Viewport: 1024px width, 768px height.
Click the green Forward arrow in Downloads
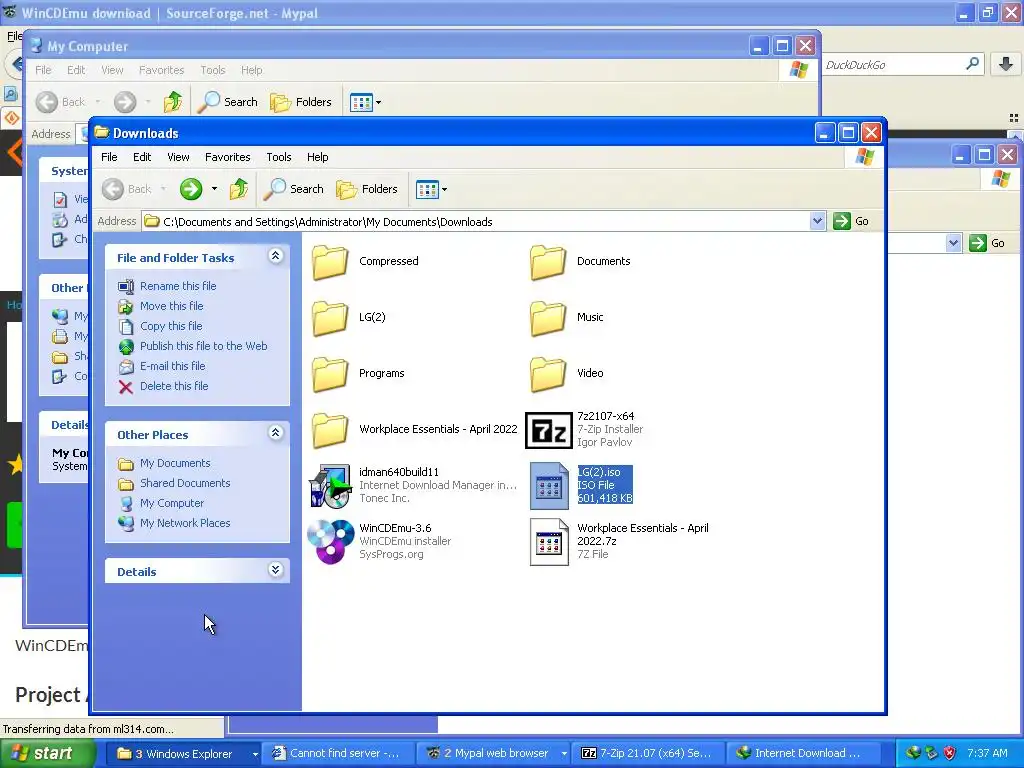pyautogui.click(x=191, y=189)
